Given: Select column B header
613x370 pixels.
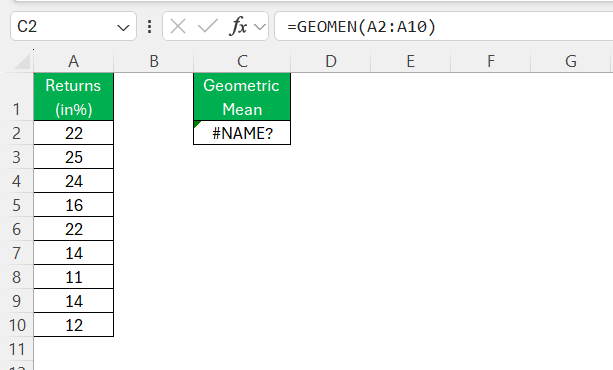Looking at the screenshot, I should tap(154, 61).
